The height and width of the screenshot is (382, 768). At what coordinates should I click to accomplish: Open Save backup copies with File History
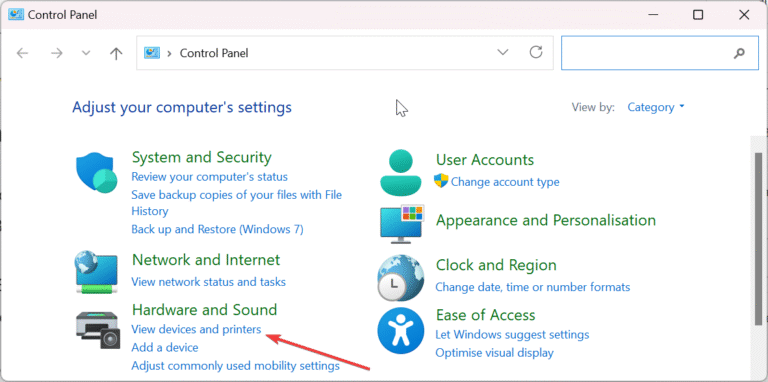pyautogui.click(x=237, y=203)
